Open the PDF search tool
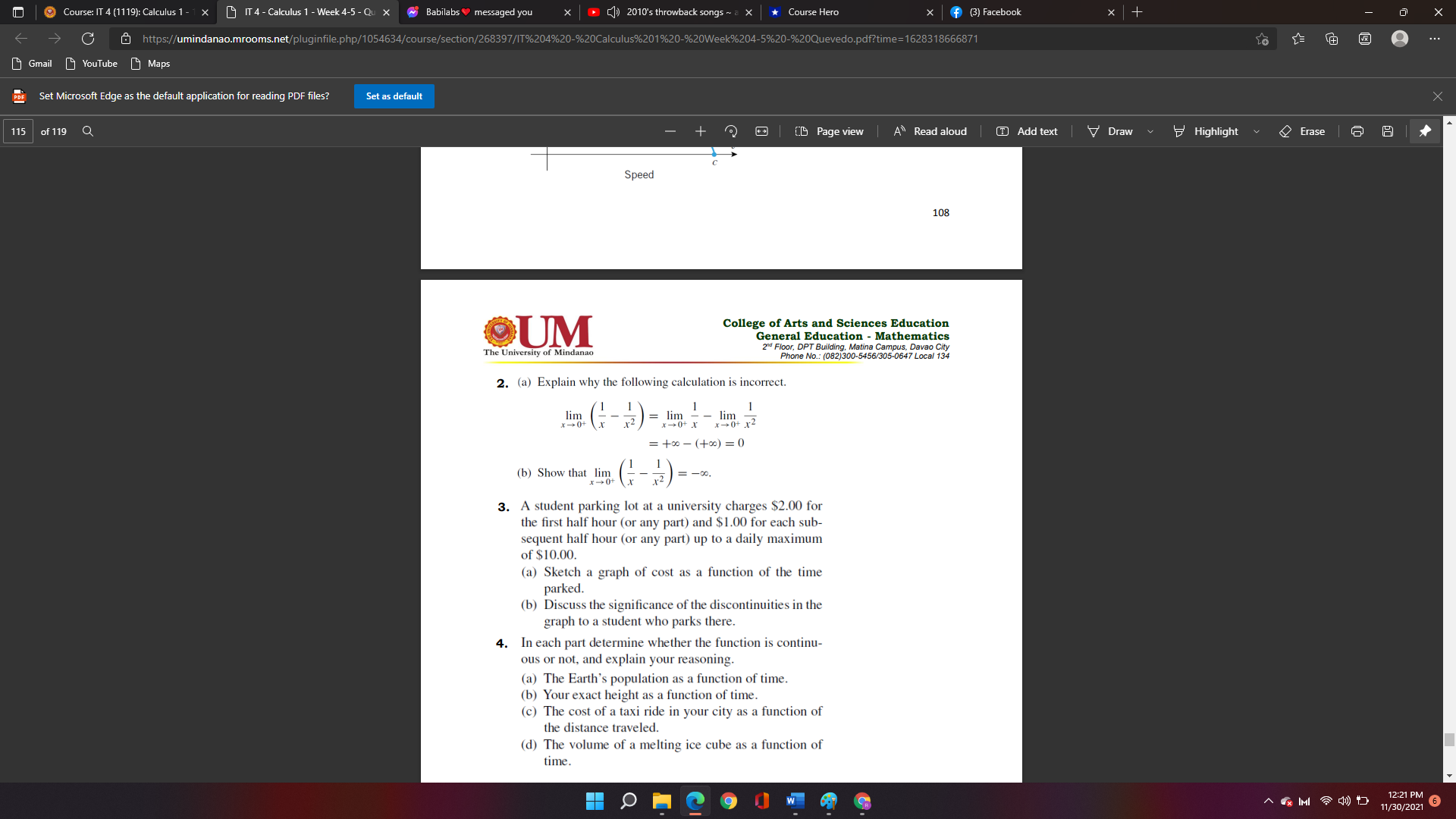The height and width of the screenshot is (819, 1456). click(x=88, y=131)
